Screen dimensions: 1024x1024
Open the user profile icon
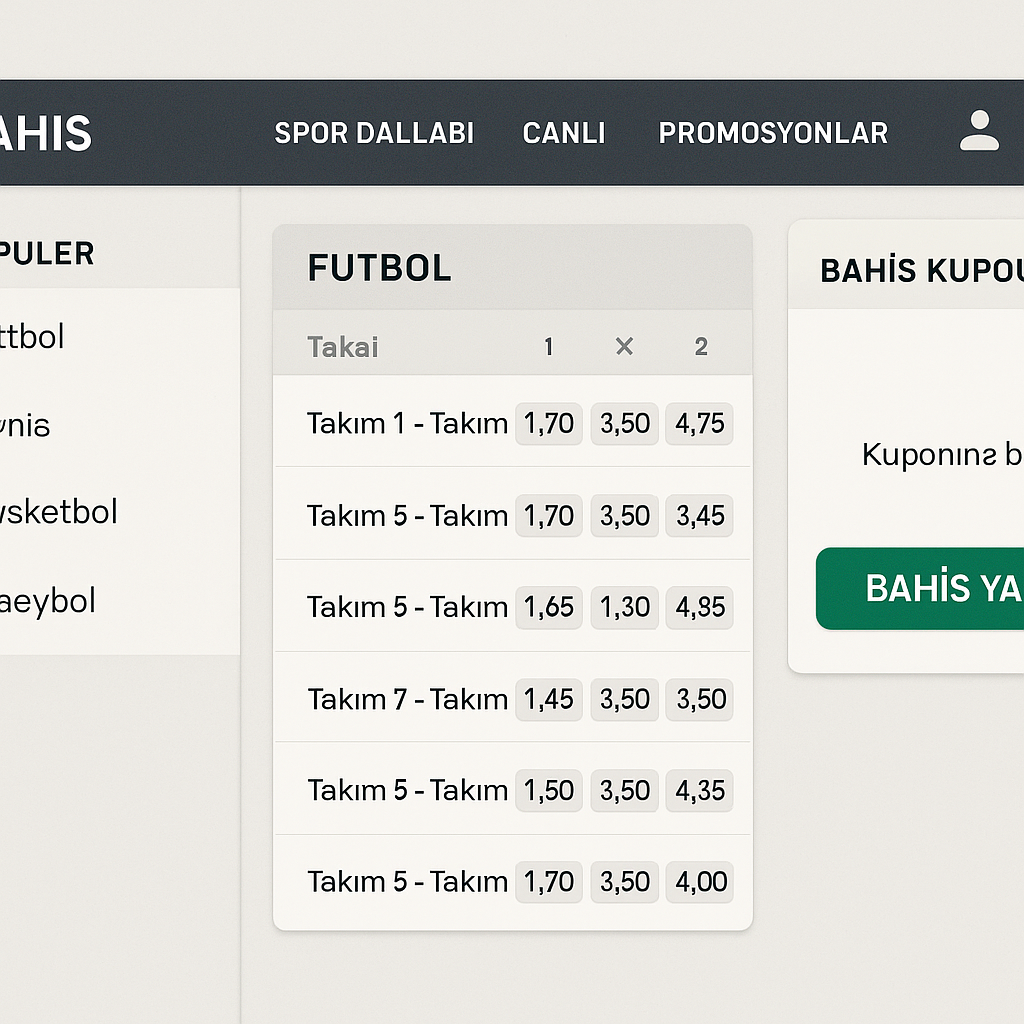tap(979, 131)
